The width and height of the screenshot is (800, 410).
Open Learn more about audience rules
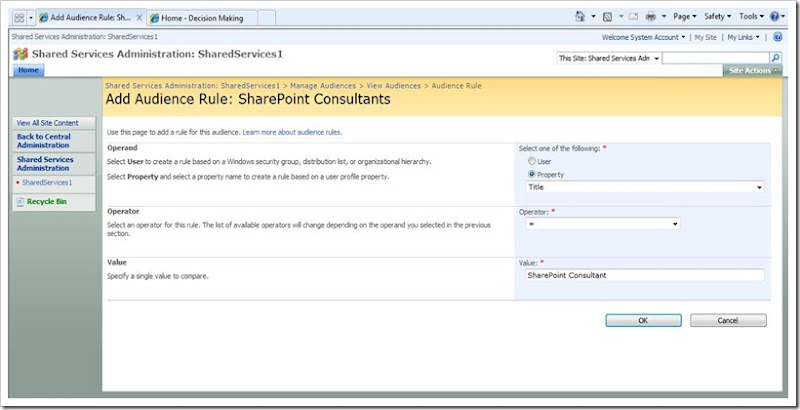292,132
